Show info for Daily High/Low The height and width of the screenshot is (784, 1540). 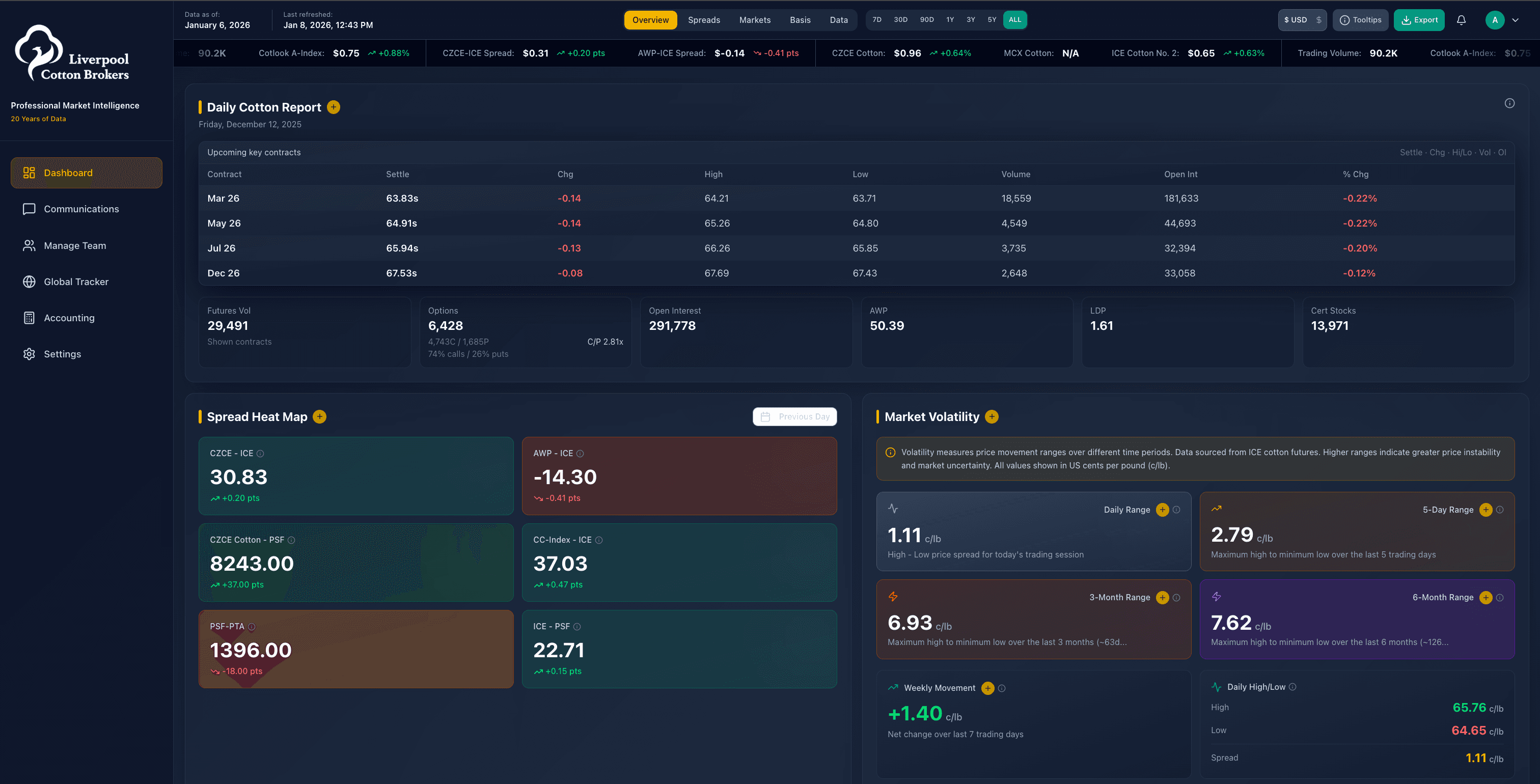pos(1292,687)
